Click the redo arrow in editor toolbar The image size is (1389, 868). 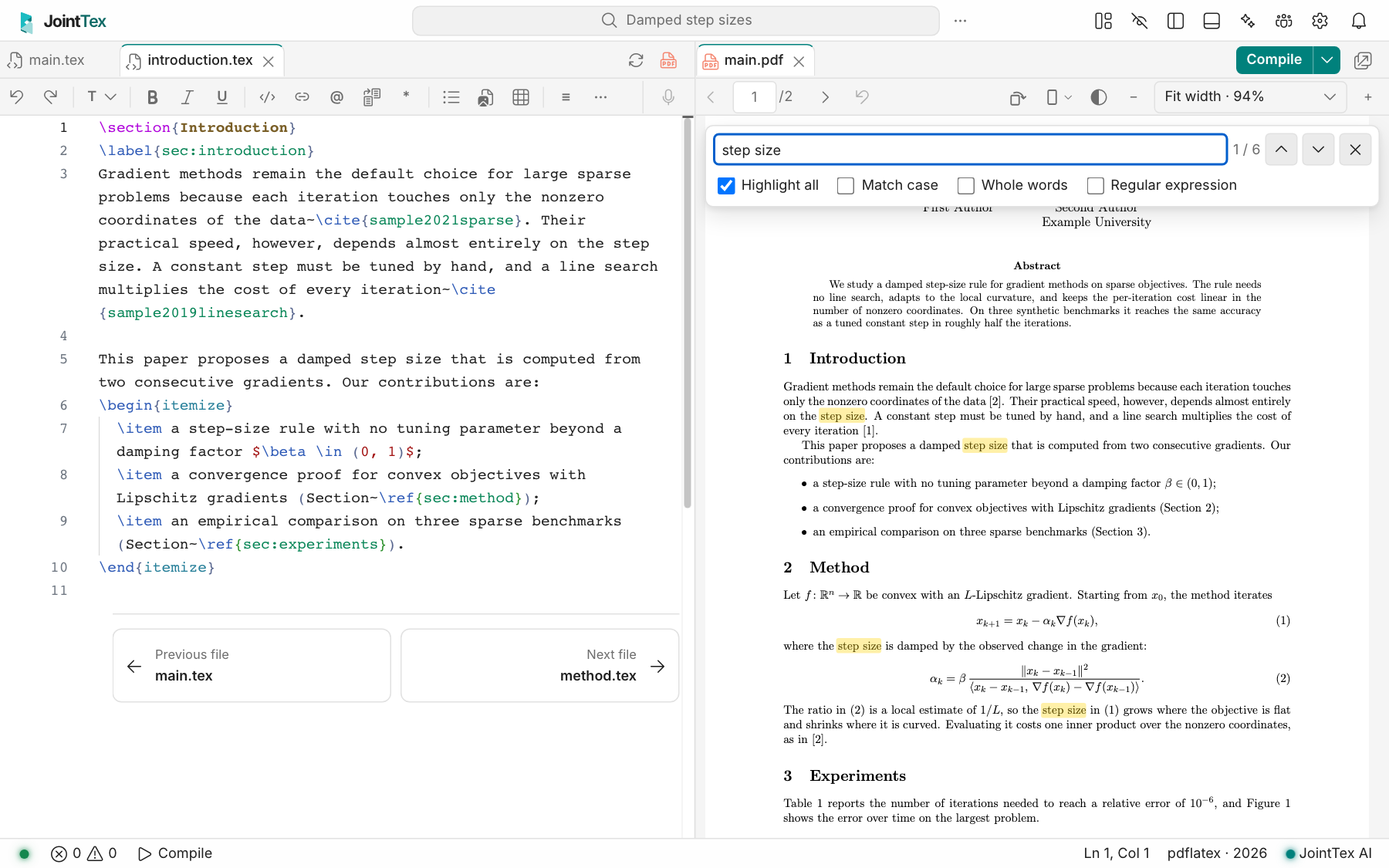click(51, 96)
